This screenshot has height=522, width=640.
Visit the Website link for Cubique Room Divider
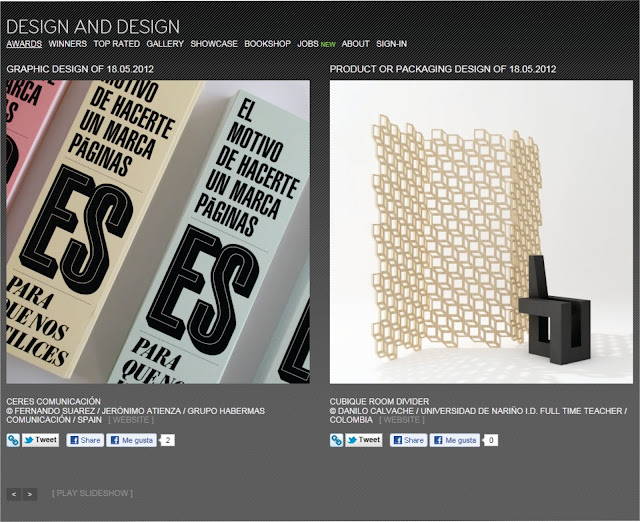(x=402, y=420)
